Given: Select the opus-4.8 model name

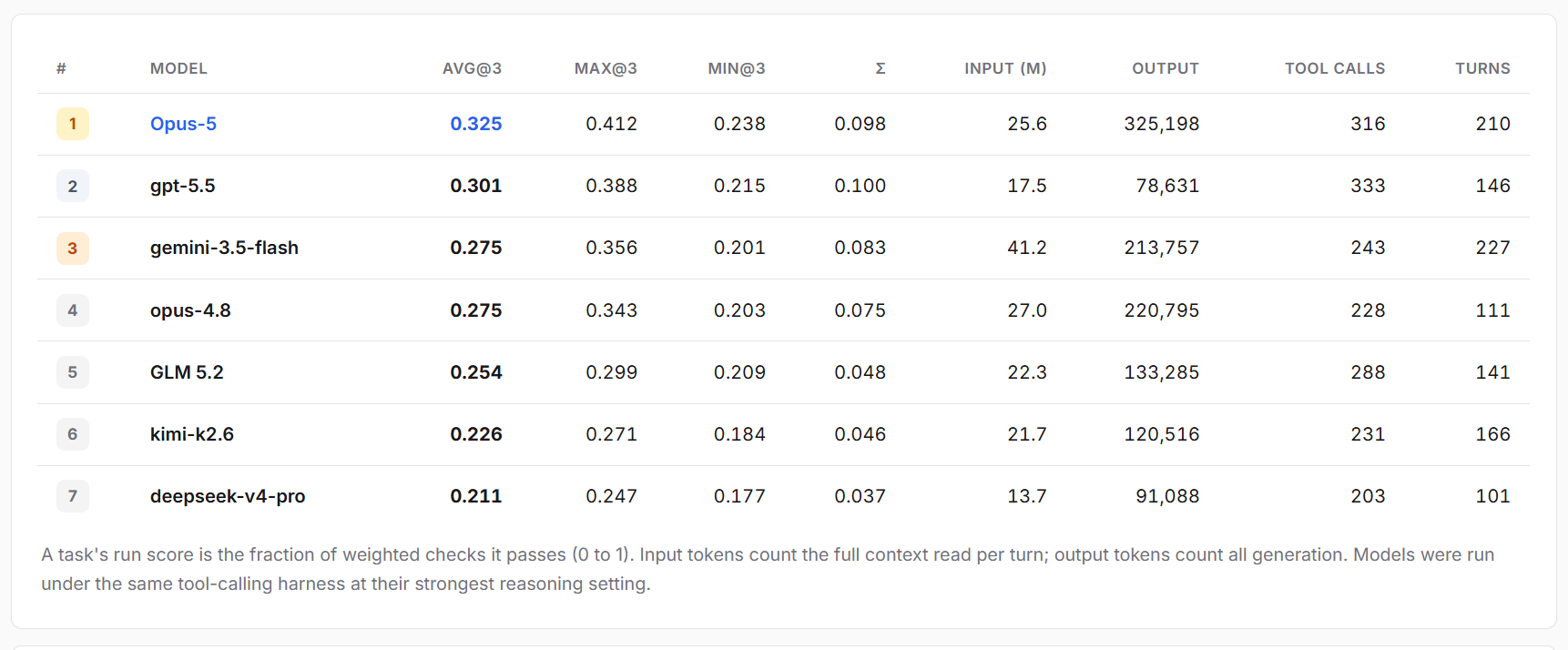Looking at the screenshot, I should tap(190, 310).
